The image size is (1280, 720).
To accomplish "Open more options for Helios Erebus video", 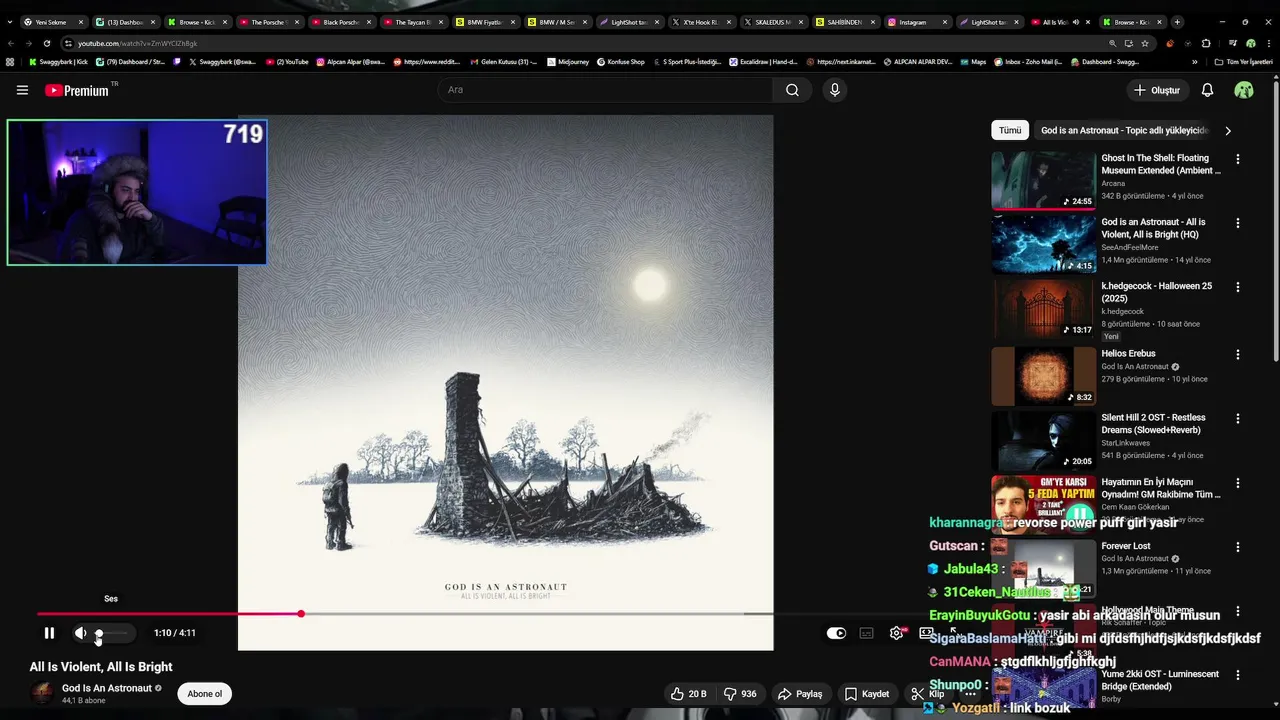I will (1238, 354).
